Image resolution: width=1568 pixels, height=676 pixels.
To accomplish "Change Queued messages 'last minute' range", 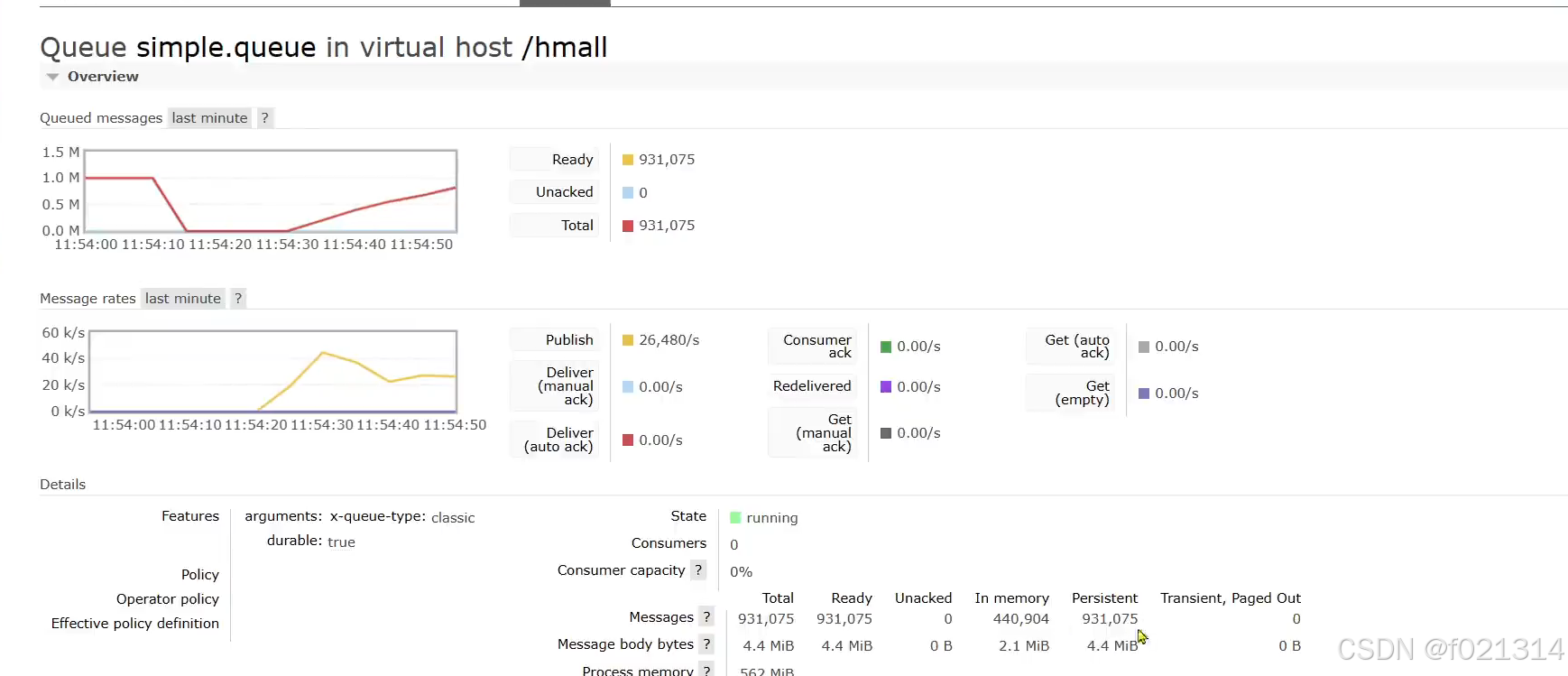I will pyautogui.click(x=209, y=118).
